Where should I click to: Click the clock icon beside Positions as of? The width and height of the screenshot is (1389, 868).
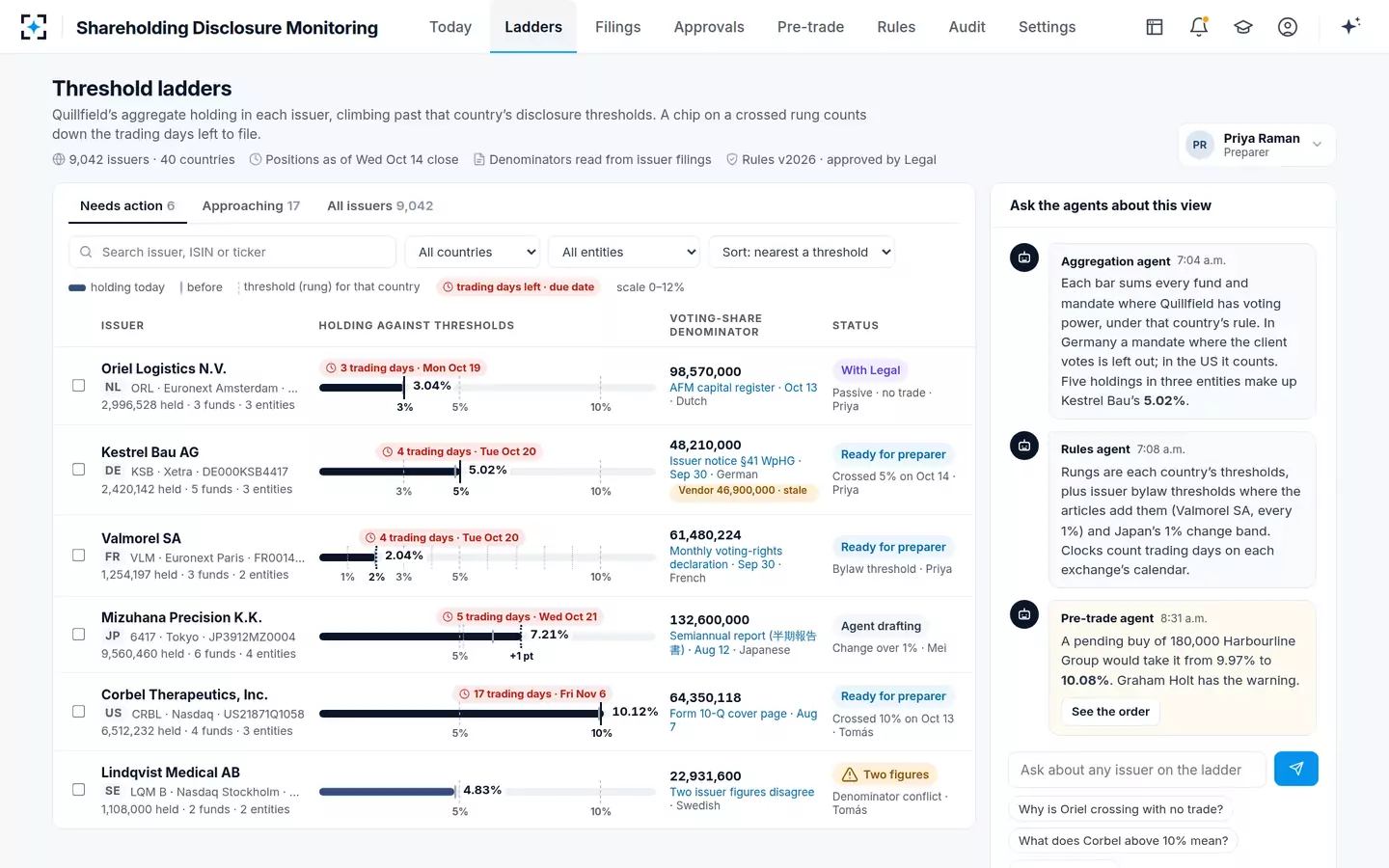pyautogui.click(x=256, y=159)
